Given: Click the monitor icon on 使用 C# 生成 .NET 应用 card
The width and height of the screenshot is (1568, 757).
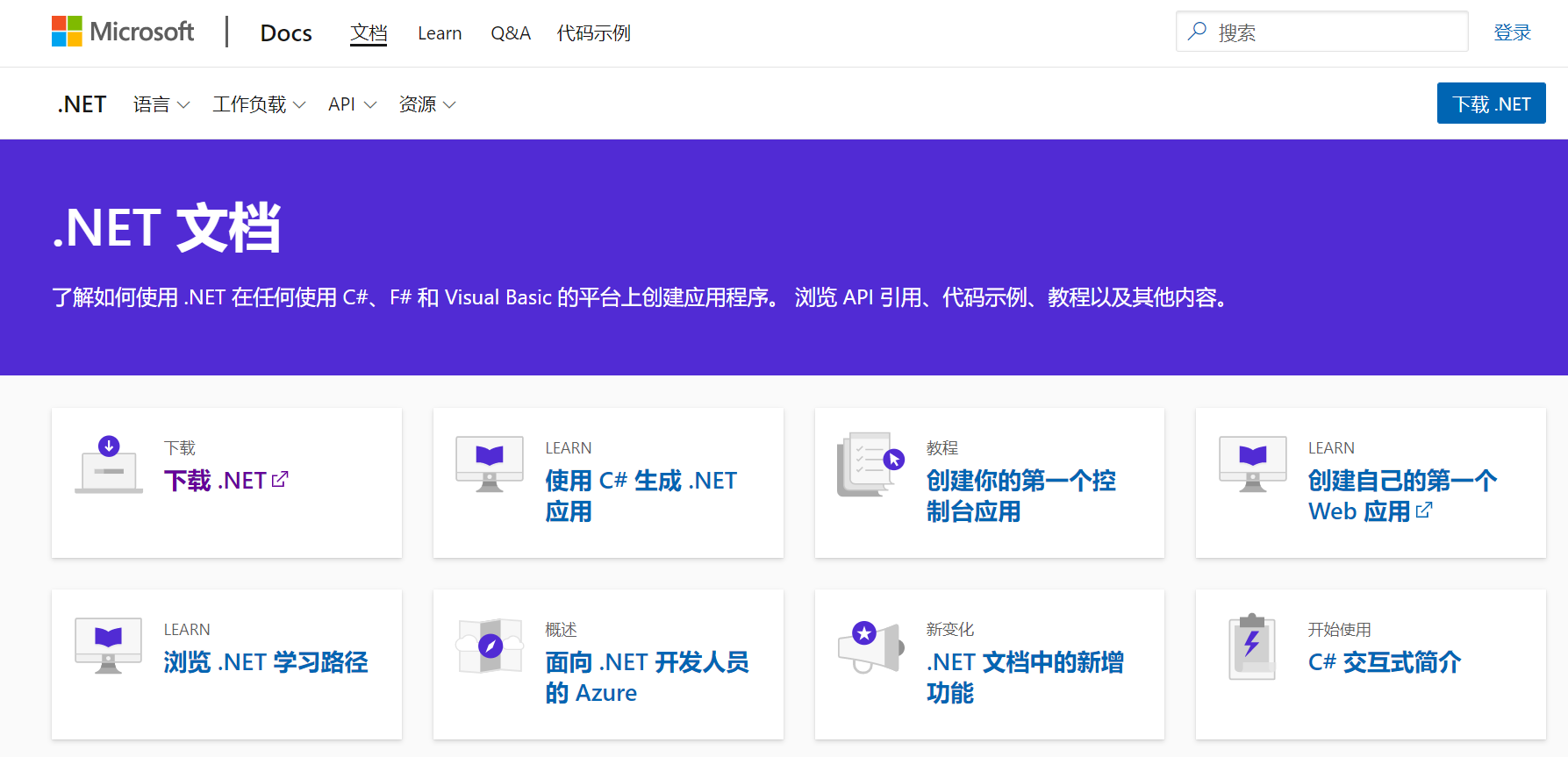Looking at the screenshot, I should (x=490, y=464).
